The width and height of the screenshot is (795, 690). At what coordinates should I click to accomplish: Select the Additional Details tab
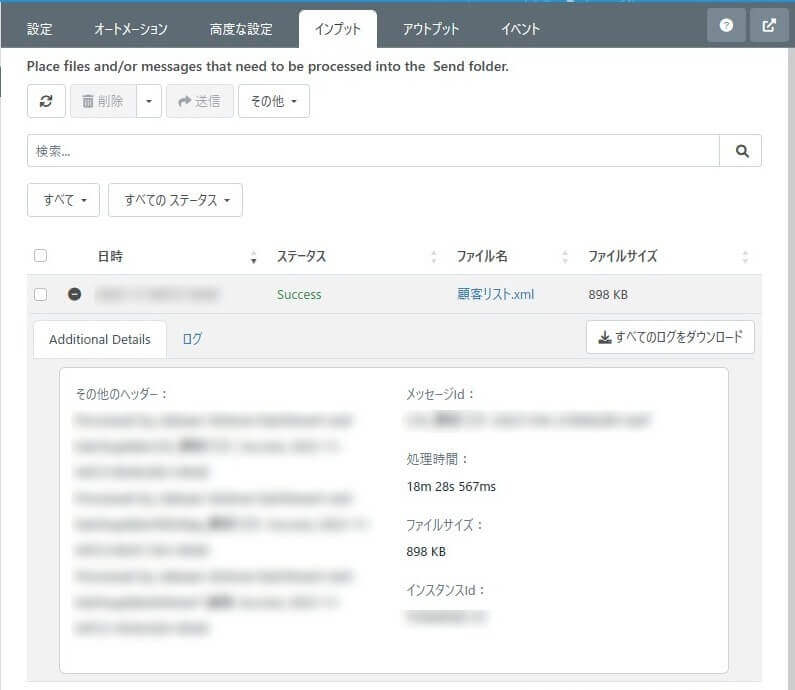point(100,339)
